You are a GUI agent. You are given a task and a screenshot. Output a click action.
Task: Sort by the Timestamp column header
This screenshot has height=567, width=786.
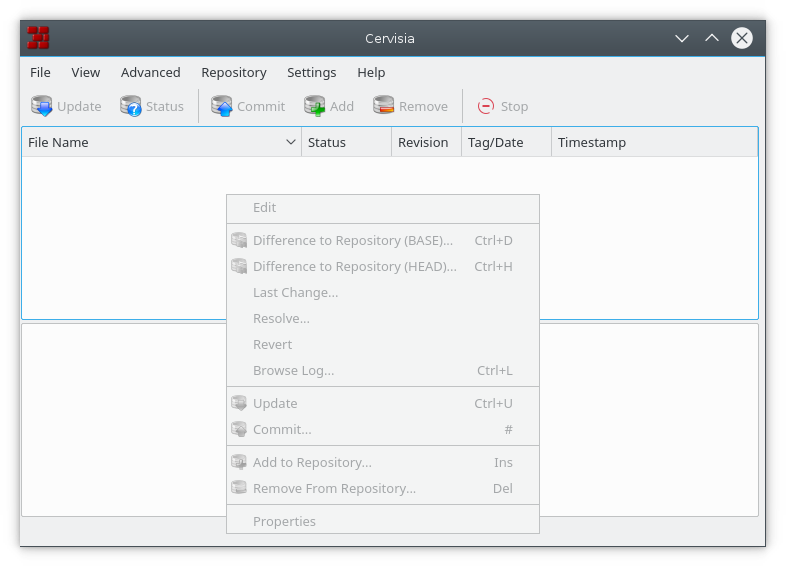coord(655,142)
